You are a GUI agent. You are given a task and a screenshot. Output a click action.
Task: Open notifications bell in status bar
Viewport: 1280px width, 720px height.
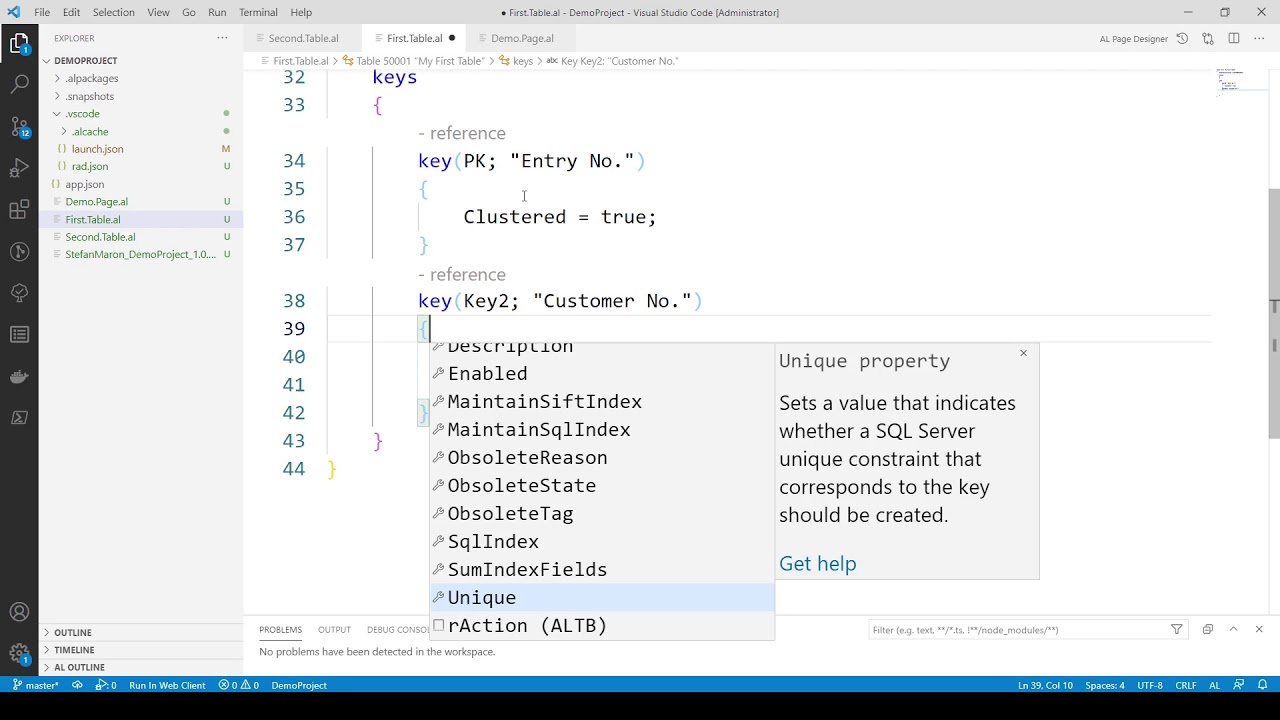1263,685
